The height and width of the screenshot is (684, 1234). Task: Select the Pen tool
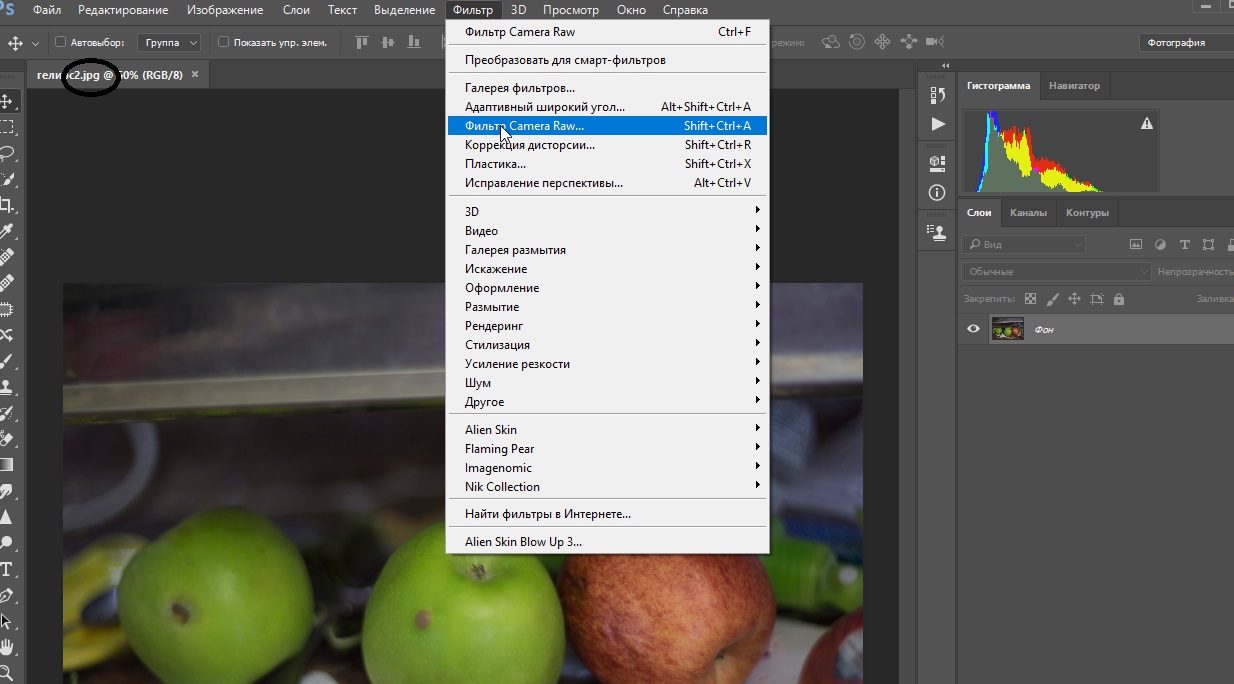[6, 595]
